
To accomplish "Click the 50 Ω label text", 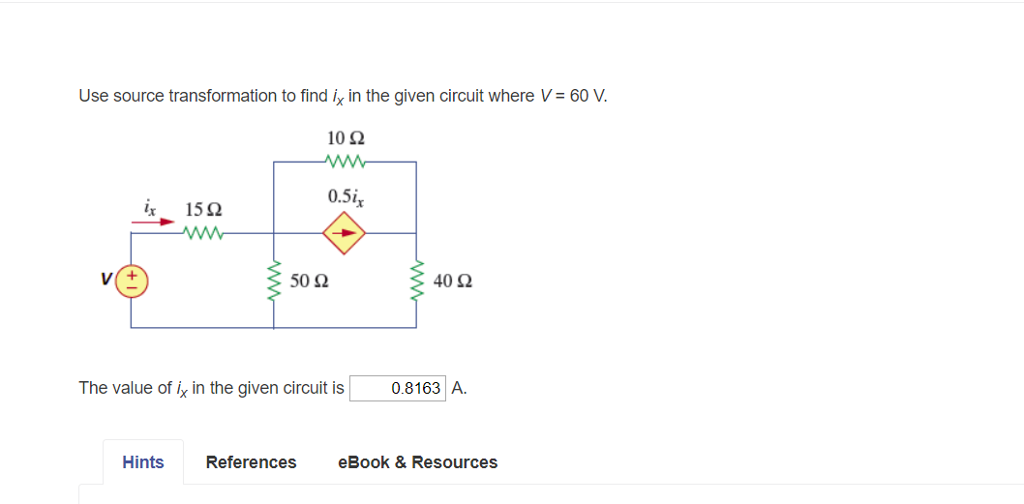I will click(310, 281).
